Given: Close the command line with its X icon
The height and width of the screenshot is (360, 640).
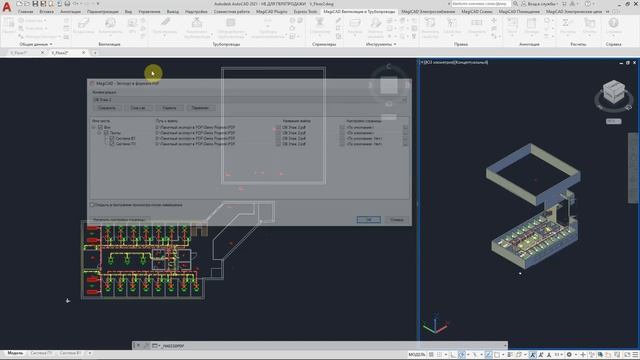Looking at the screenshot, I should pyautogui.click(x=138, y=346).
